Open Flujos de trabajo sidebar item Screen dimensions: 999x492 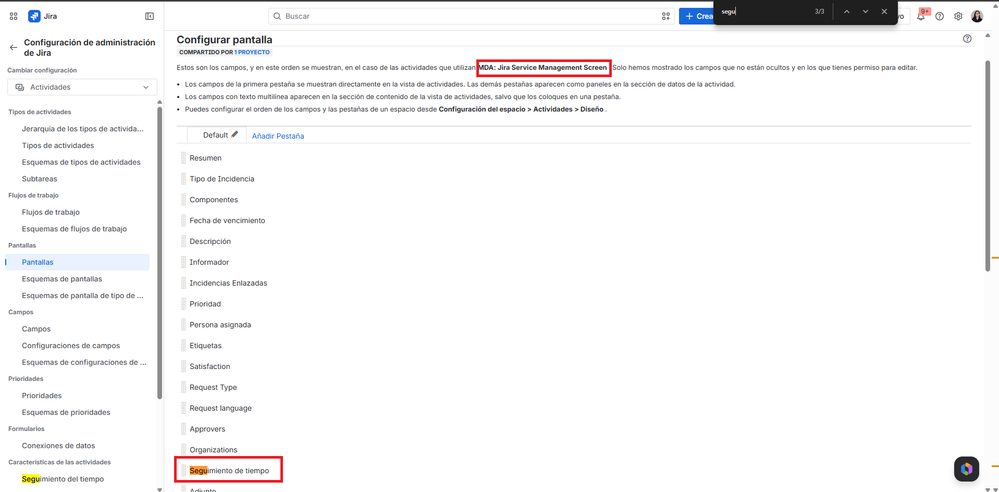pos(50,212)
